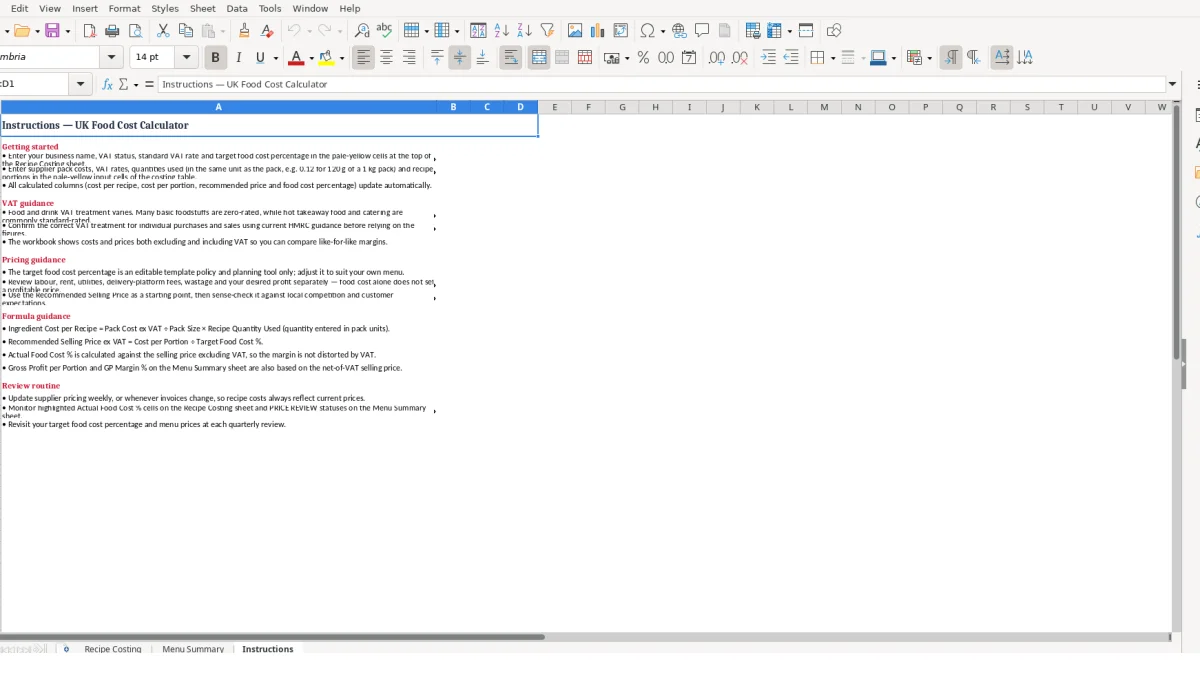Toggle Bold formatting

[x=215, y=58]
